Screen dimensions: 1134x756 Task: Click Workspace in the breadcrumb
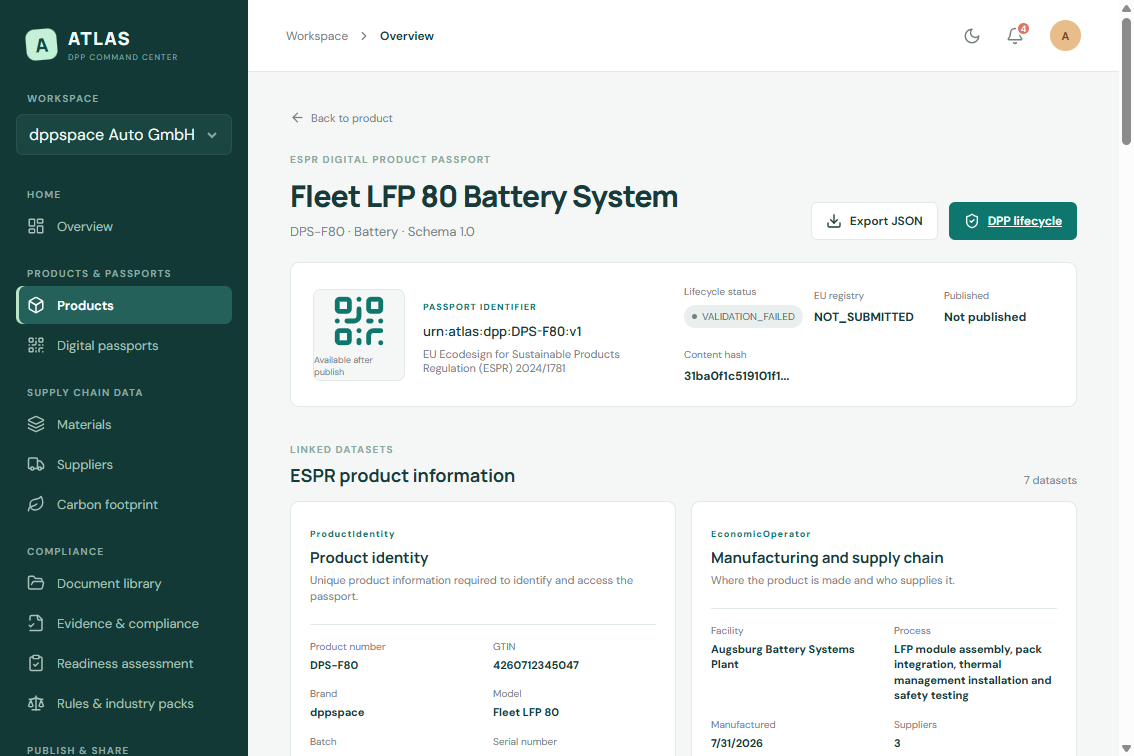click(317, 36)
